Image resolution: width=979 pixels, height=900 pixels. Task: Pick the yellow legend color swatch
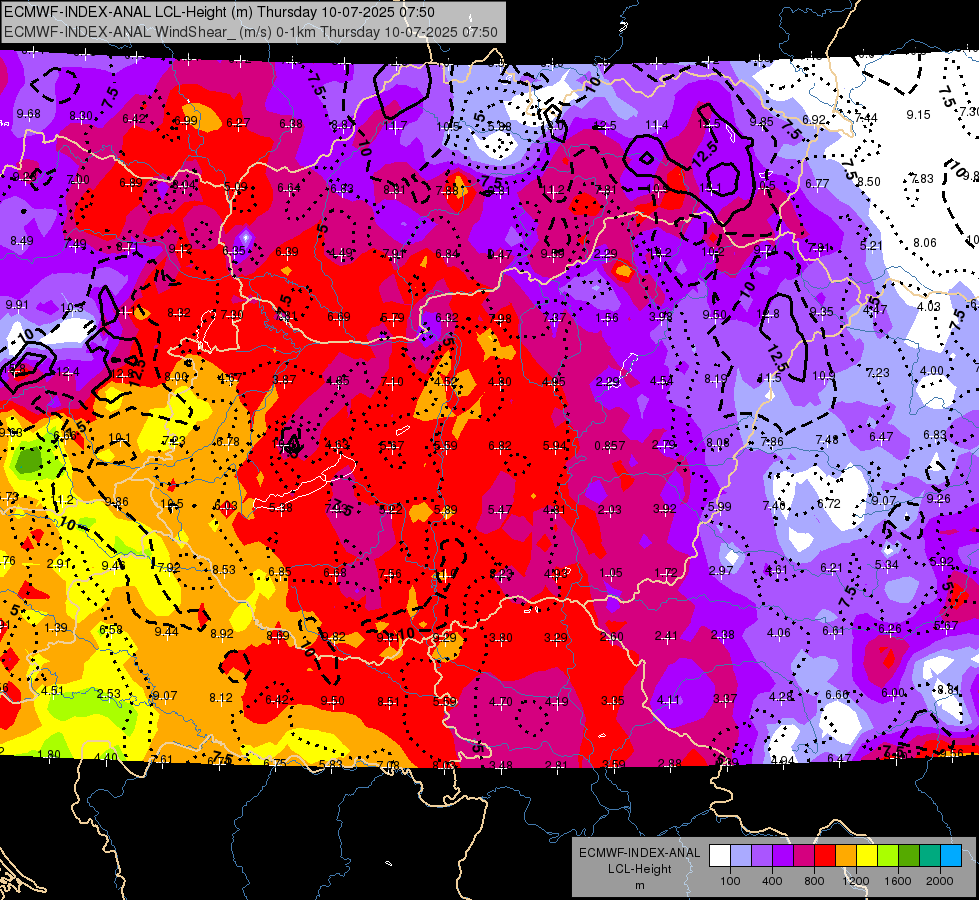[867, 856]
